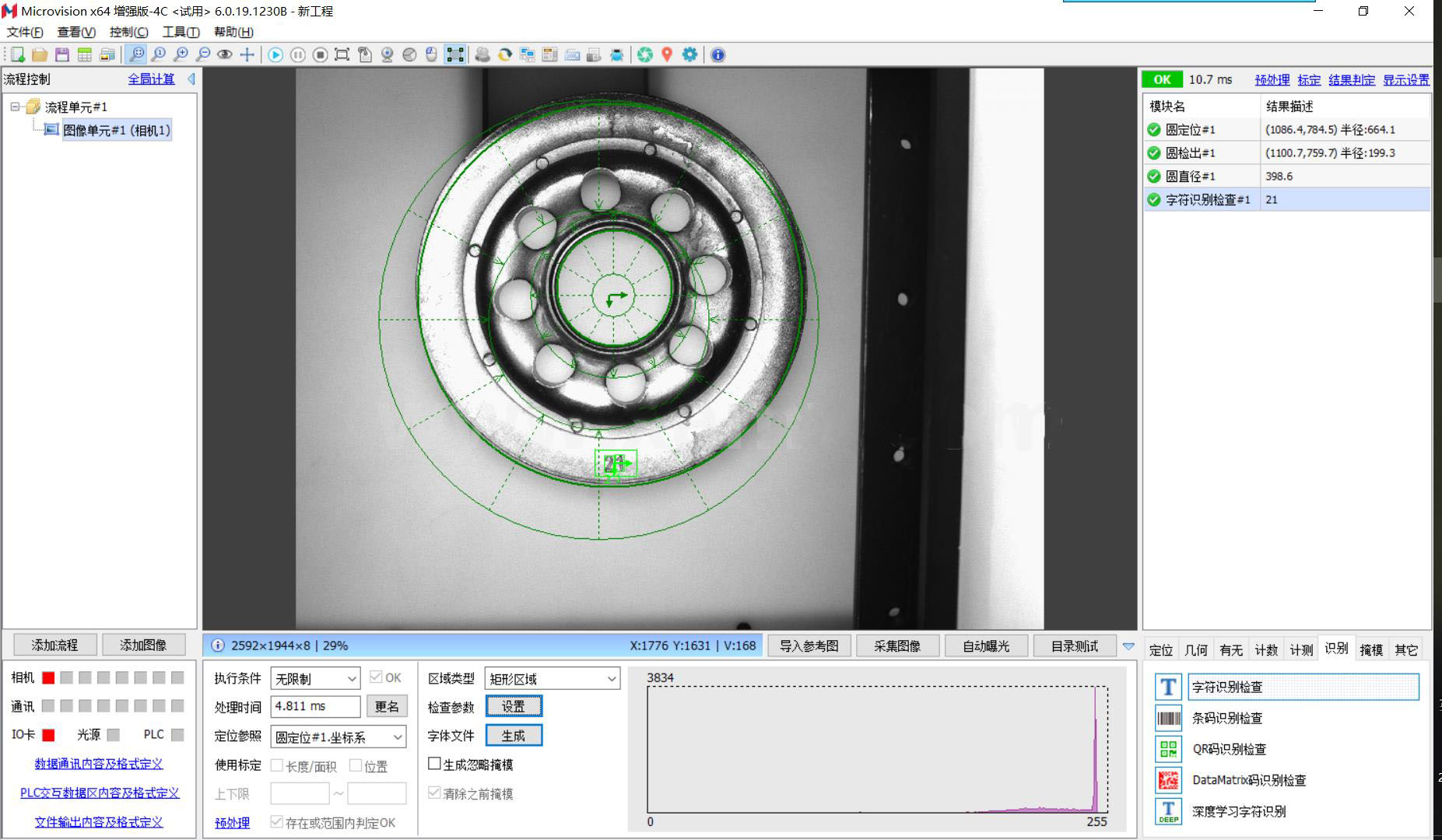1442x840 pixels.
Task: Toggle the 长度/面积 checkbox
Action: click(x=276, y=766)
